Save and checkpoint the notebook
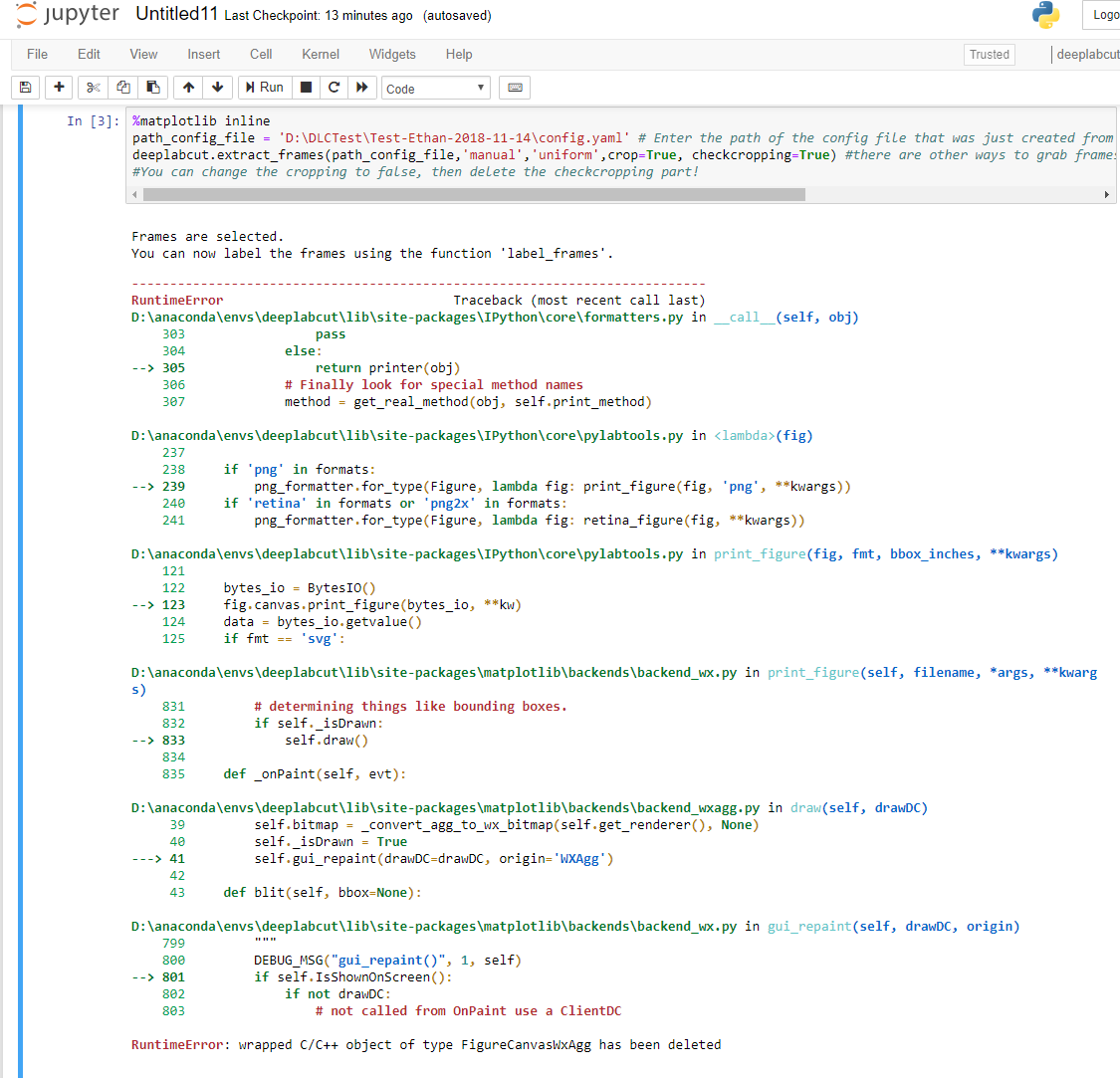This screenshot has height=1078, width=1120. coord(25,88)
